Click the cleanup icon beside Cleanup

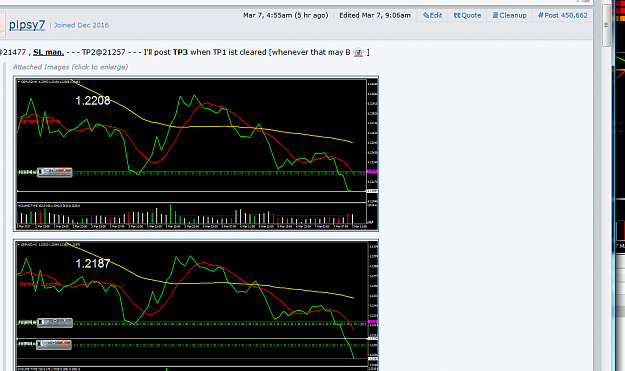click(495, 15)
